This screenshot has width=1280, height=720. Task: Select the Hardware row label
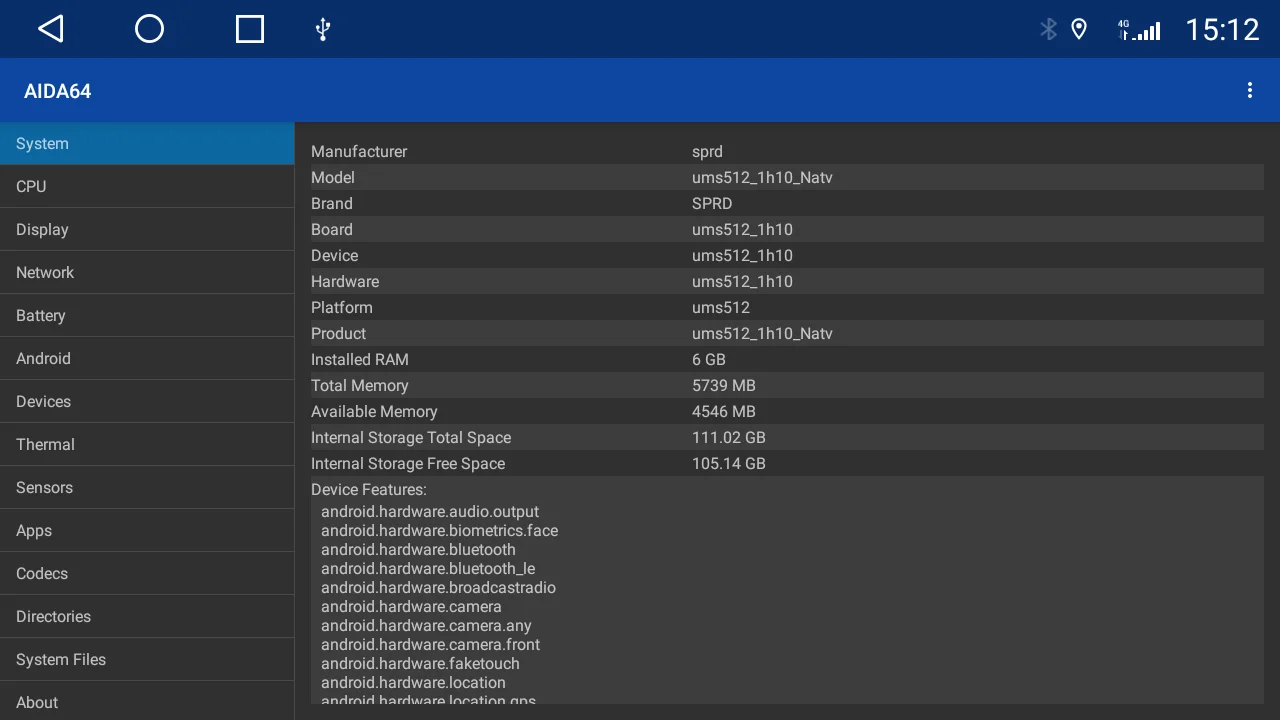345,282
